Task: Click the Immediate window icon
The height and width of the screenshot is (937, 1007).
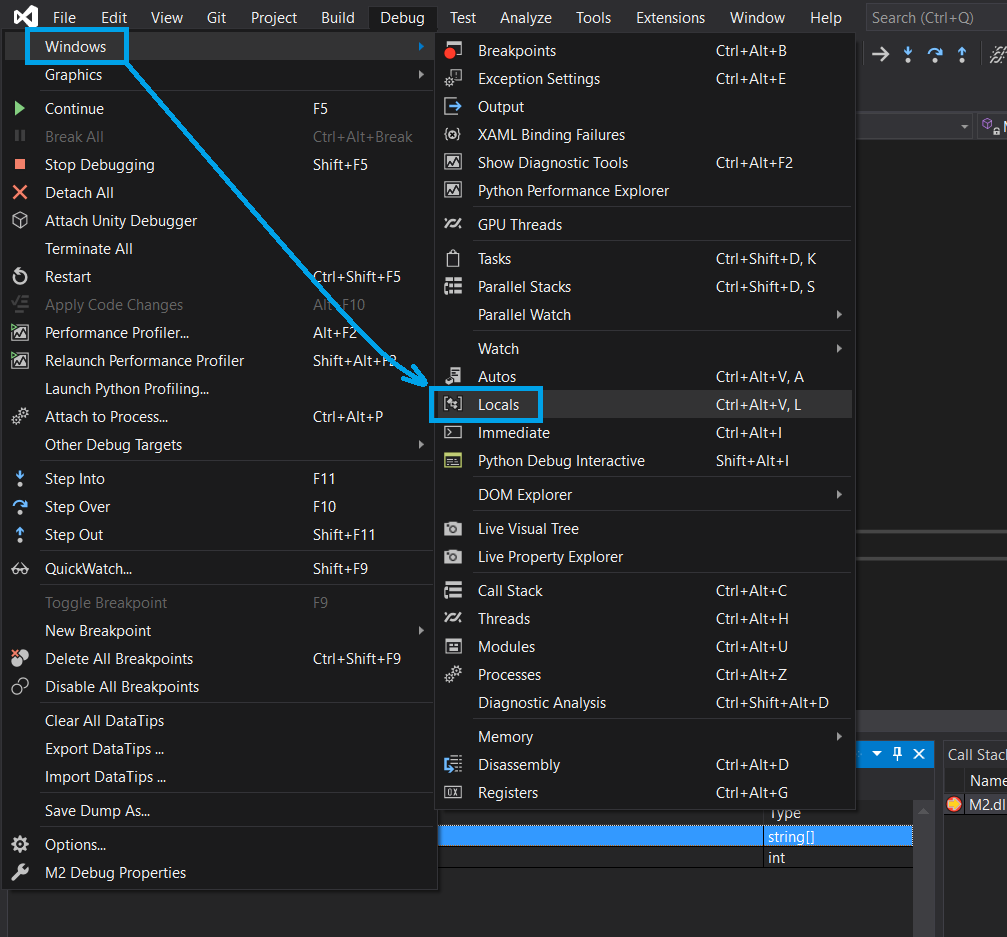Action: tap(453, 432)
